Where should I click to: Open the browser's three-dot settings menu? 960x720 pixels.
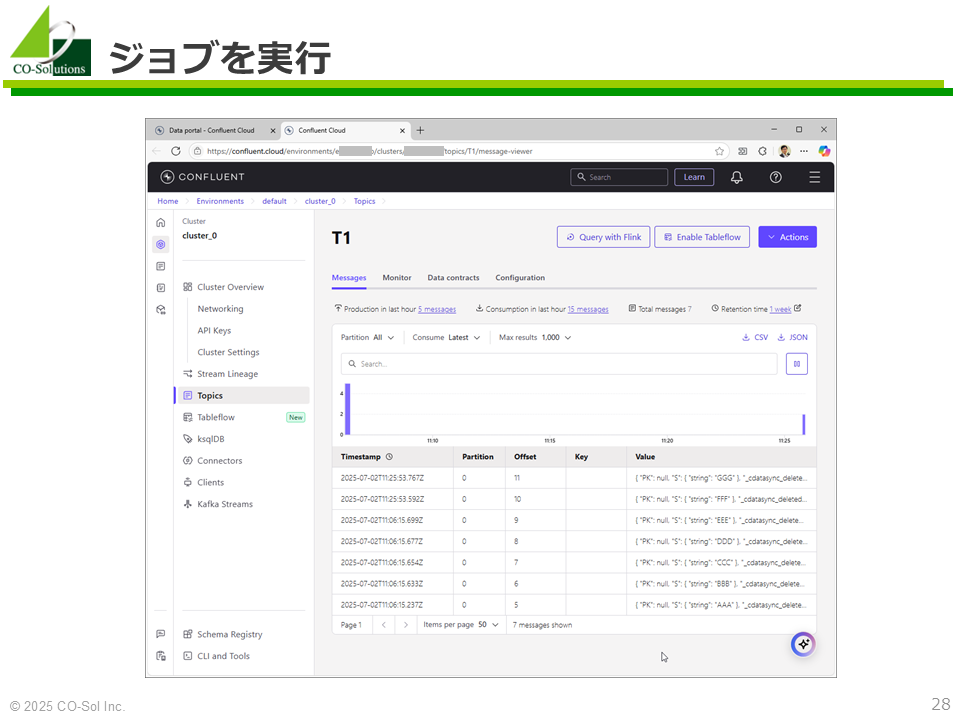pyautogui.click(x=804, y=151)
